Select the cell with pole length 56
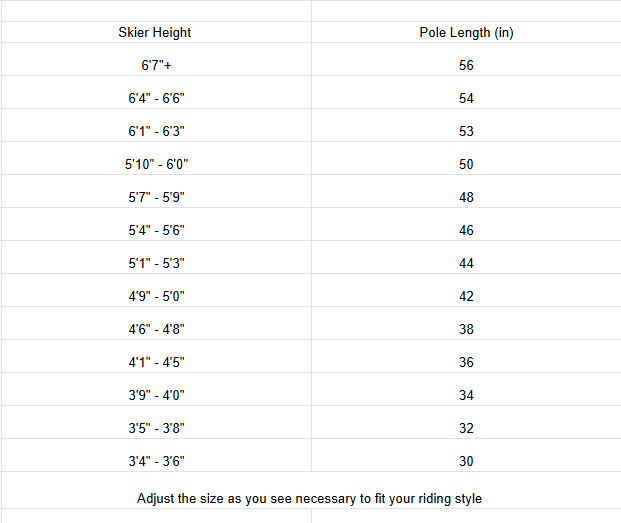621x523 pixels. pos(466,65)
